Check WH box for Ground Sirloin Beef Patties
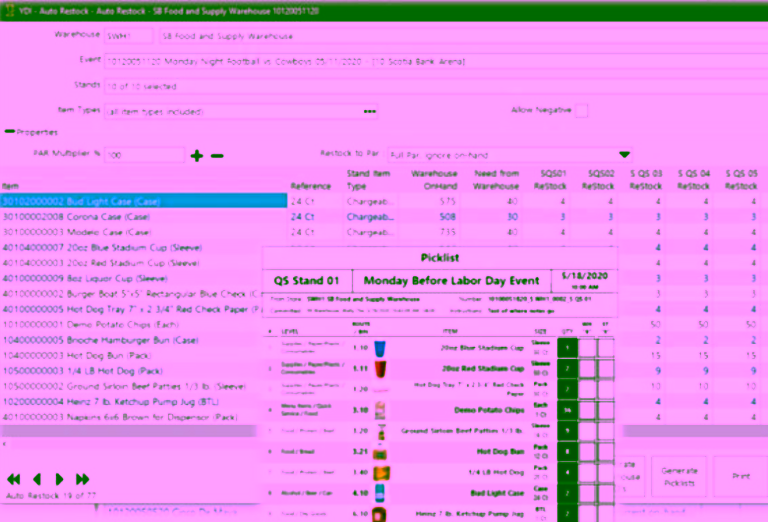The image size is (768, 522). (588, 431)
